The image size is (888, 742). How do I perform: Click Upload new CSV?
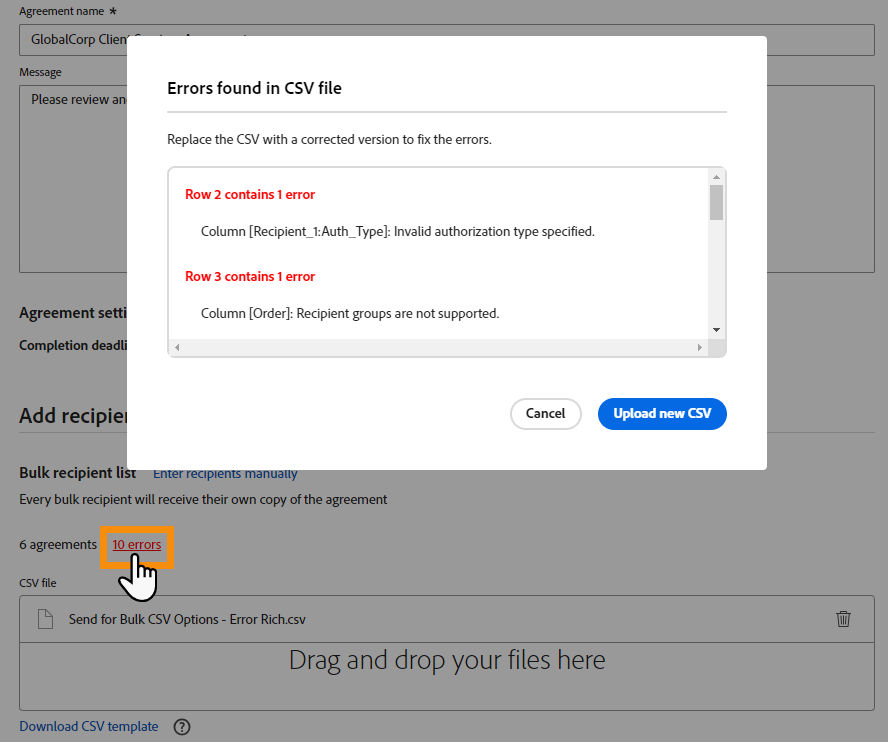tap(662, 413)
